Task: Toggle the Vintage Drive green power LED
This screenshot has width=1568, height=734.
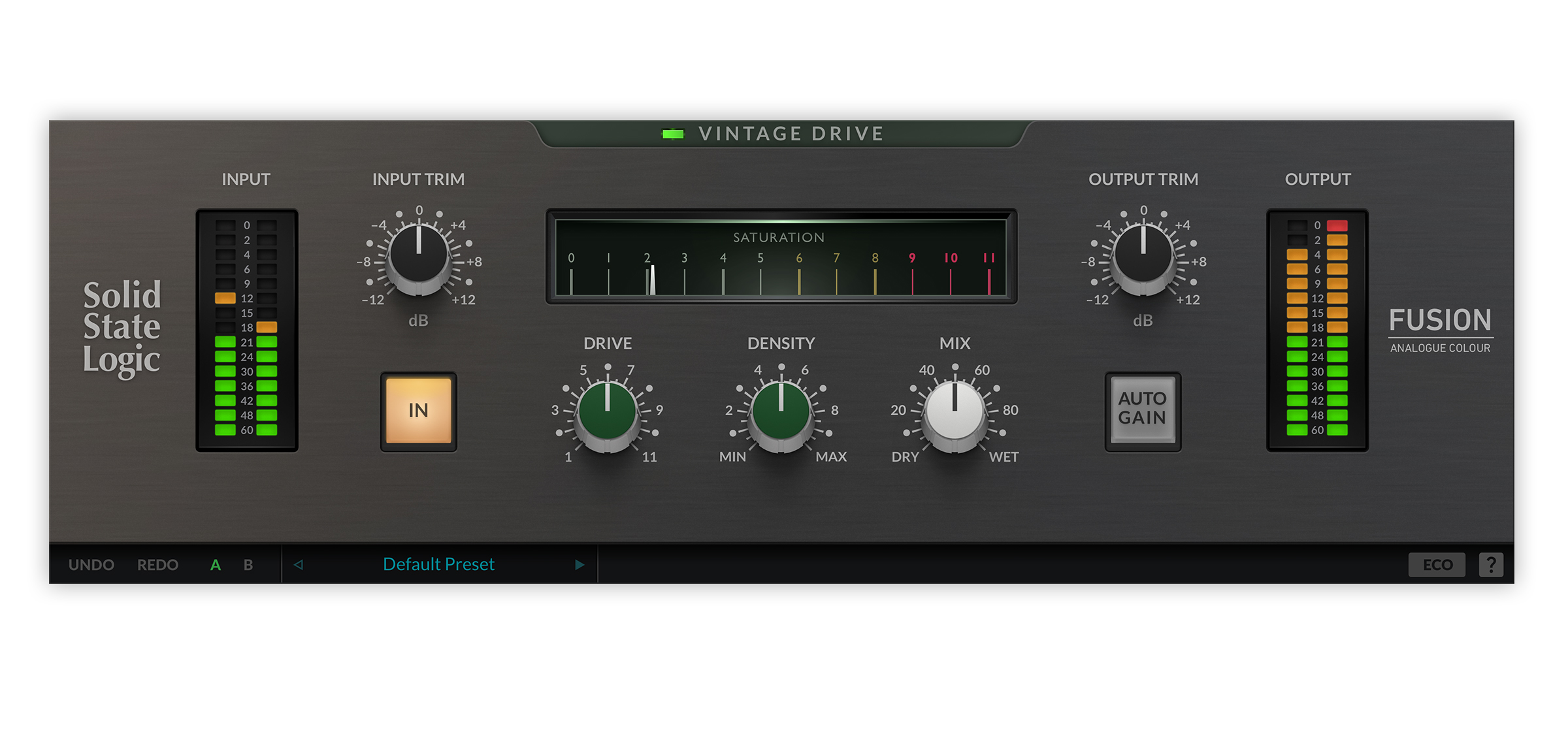Action: tap(672, 135)
